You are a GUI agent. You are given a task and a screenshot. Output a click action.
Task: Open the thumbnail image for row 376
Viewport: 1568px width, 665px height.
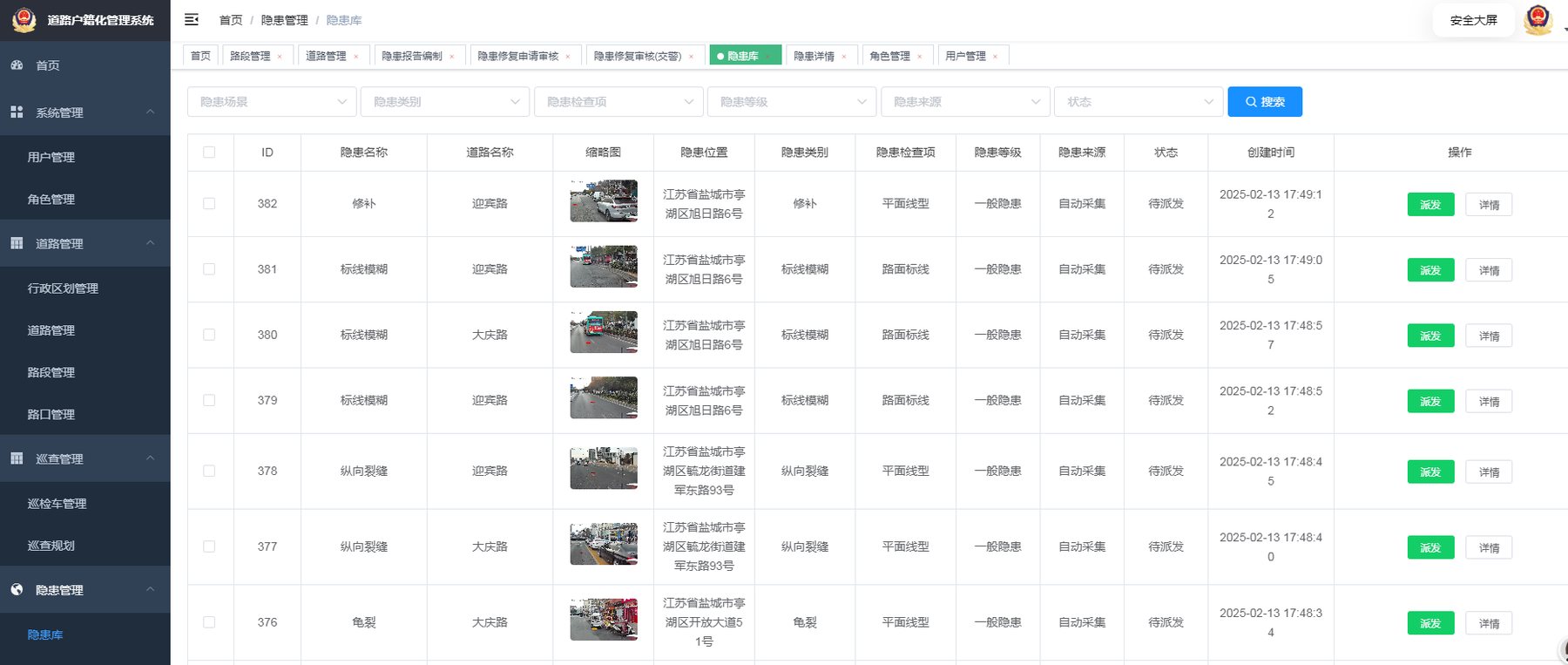click(604, 619)
